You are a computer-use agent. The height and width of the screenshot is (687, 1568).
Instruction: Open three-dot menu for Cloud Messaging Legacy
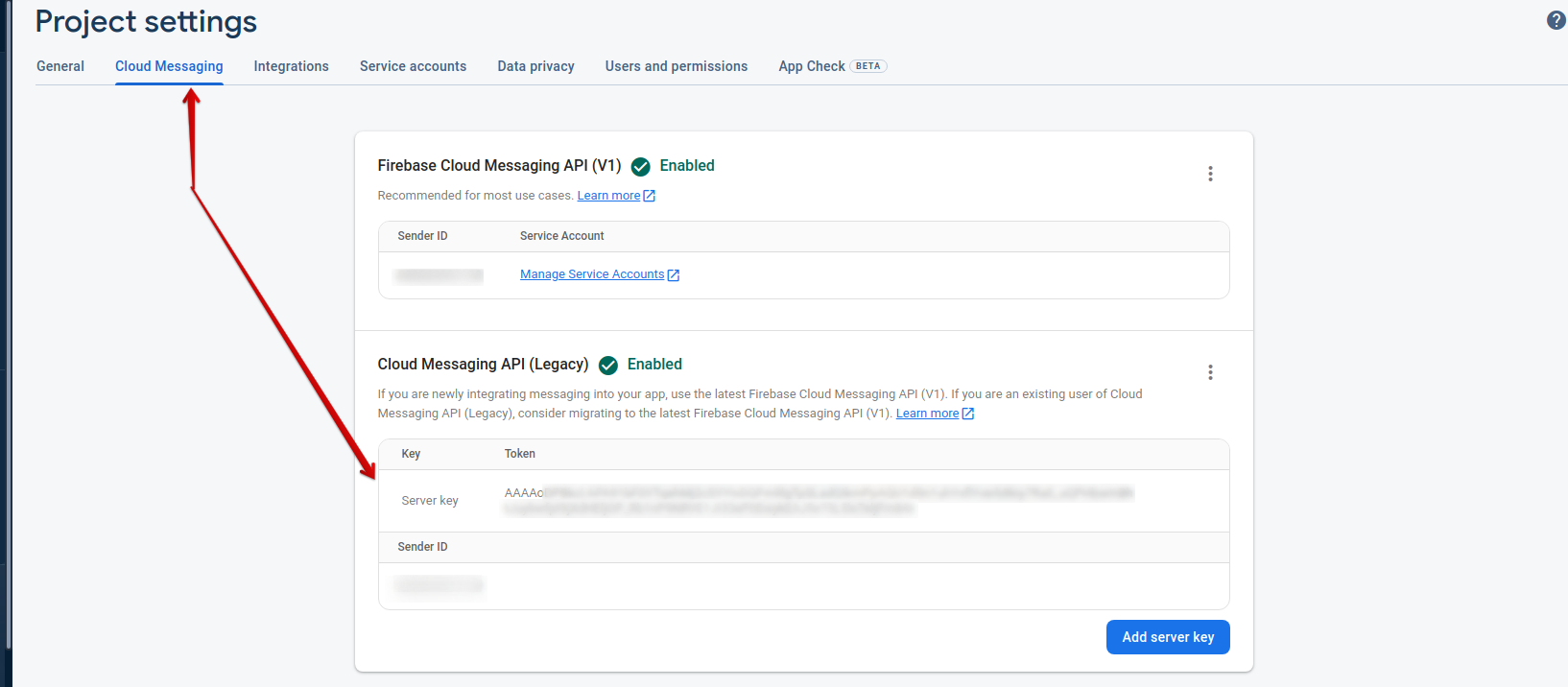click(x=1210, y=372)
